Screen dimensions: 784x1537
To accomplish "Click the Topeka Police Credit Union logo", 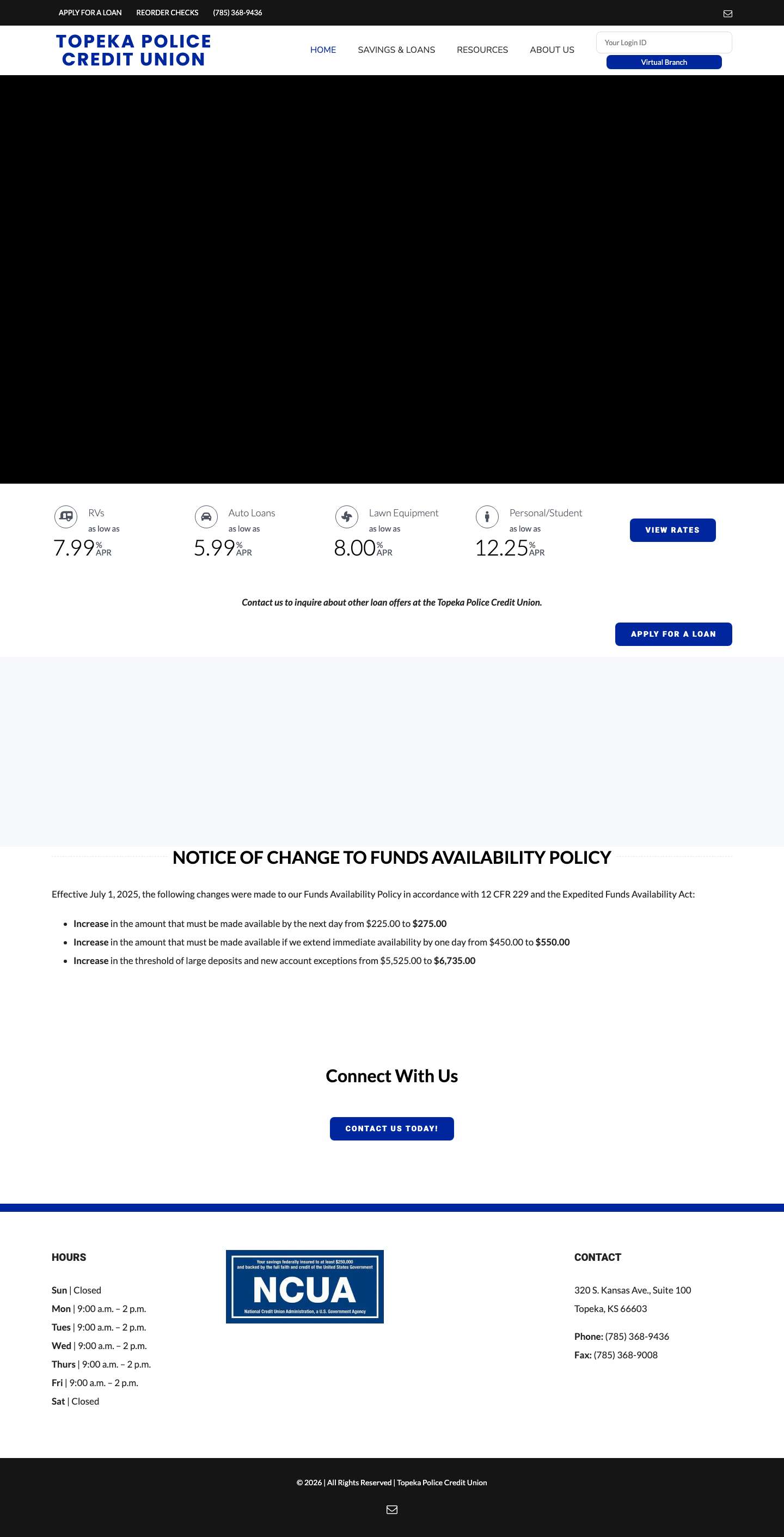I will tap(132, 50).
